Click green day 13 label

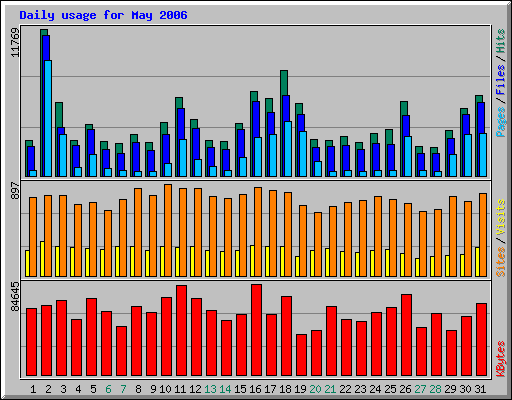[210, 389]
